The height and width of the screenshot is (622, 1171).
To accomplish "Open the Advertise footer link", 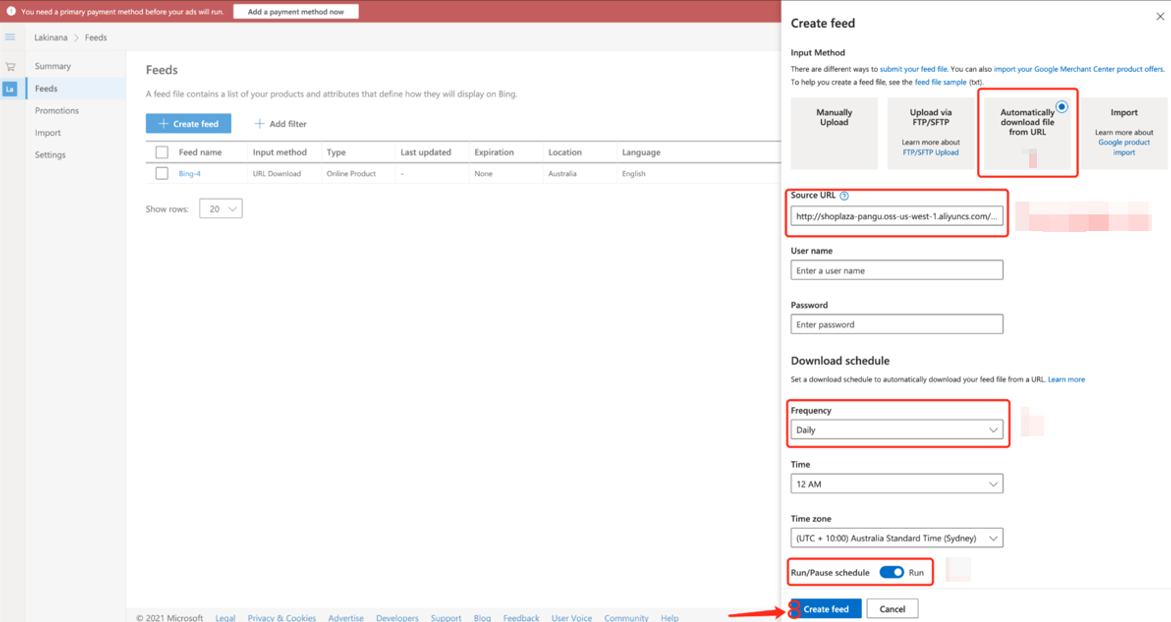I will pos(346,618).
